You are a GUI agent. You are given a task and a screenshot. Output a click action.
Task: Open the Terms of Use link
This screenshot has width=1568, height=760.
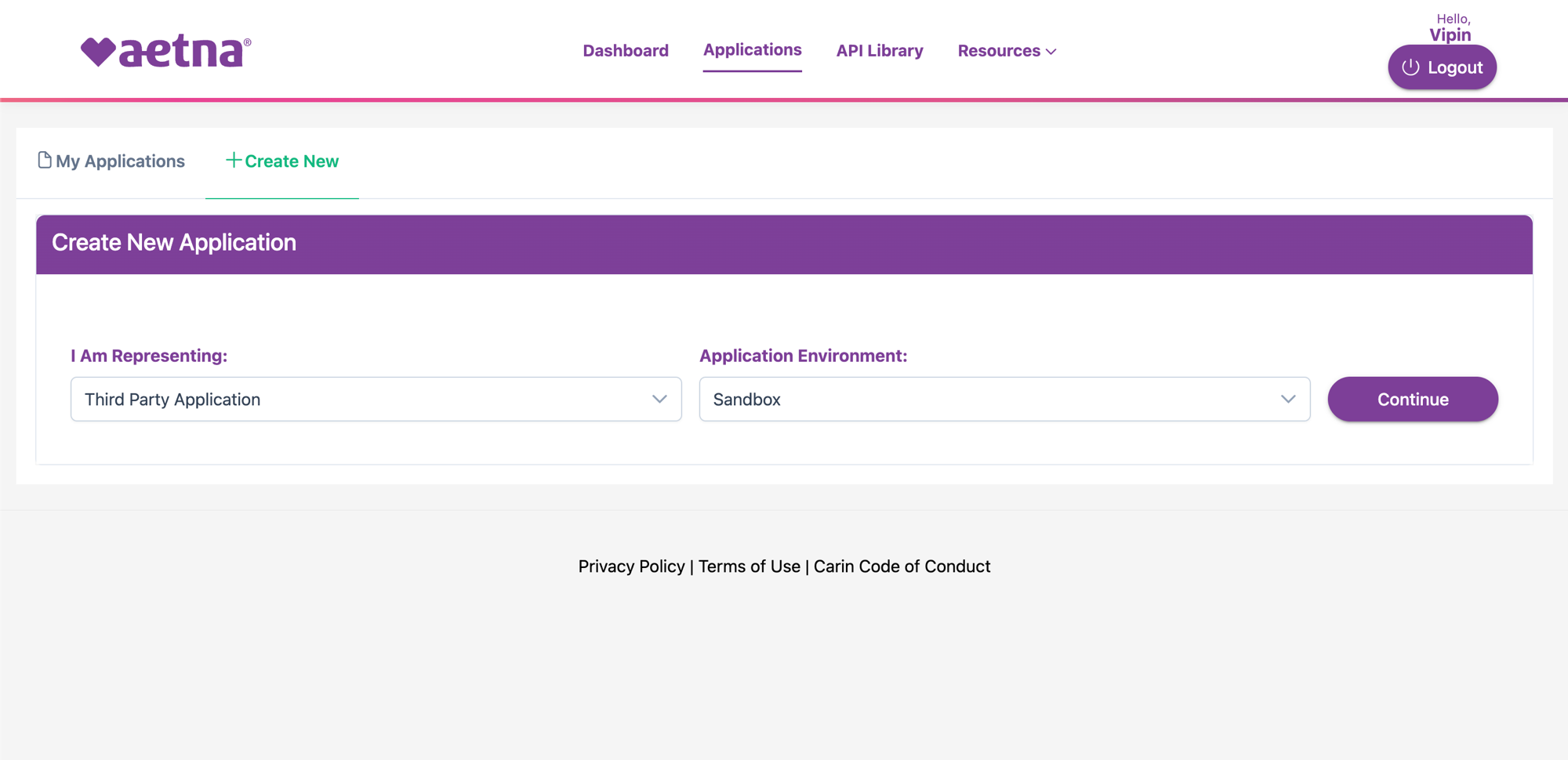(x=750, y=566)
